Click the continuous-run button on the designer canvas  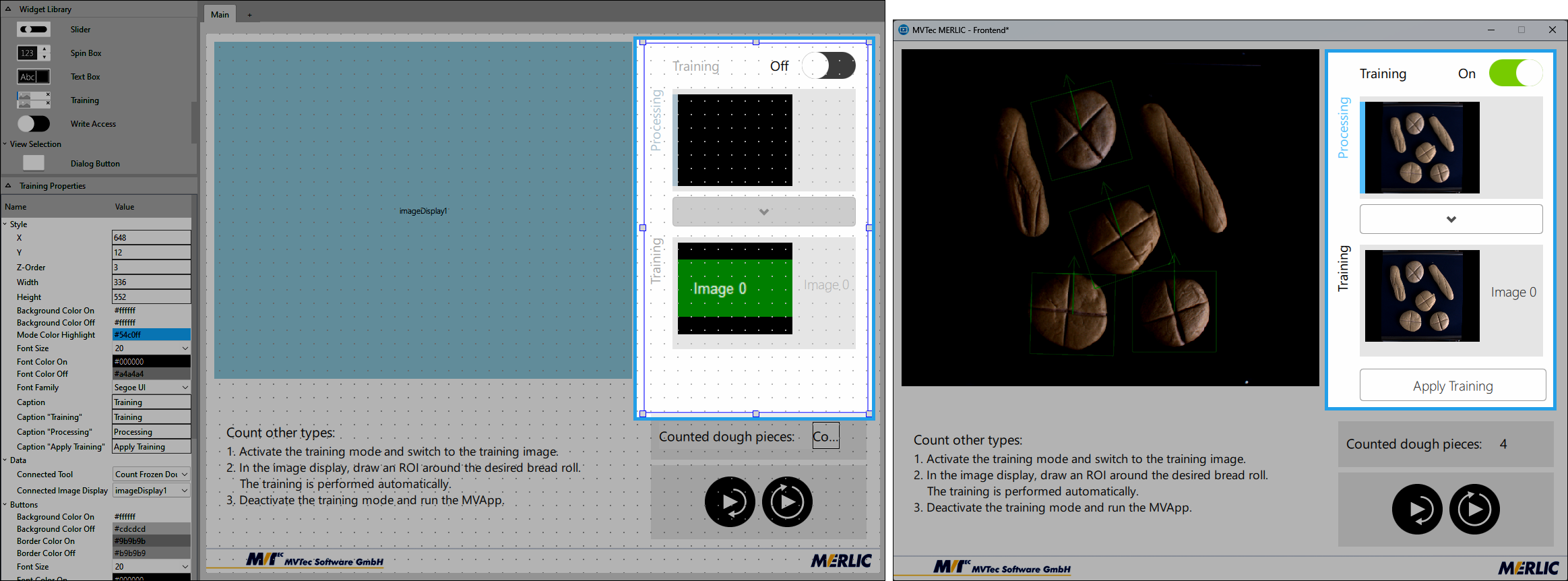click(x=787, y=502)
